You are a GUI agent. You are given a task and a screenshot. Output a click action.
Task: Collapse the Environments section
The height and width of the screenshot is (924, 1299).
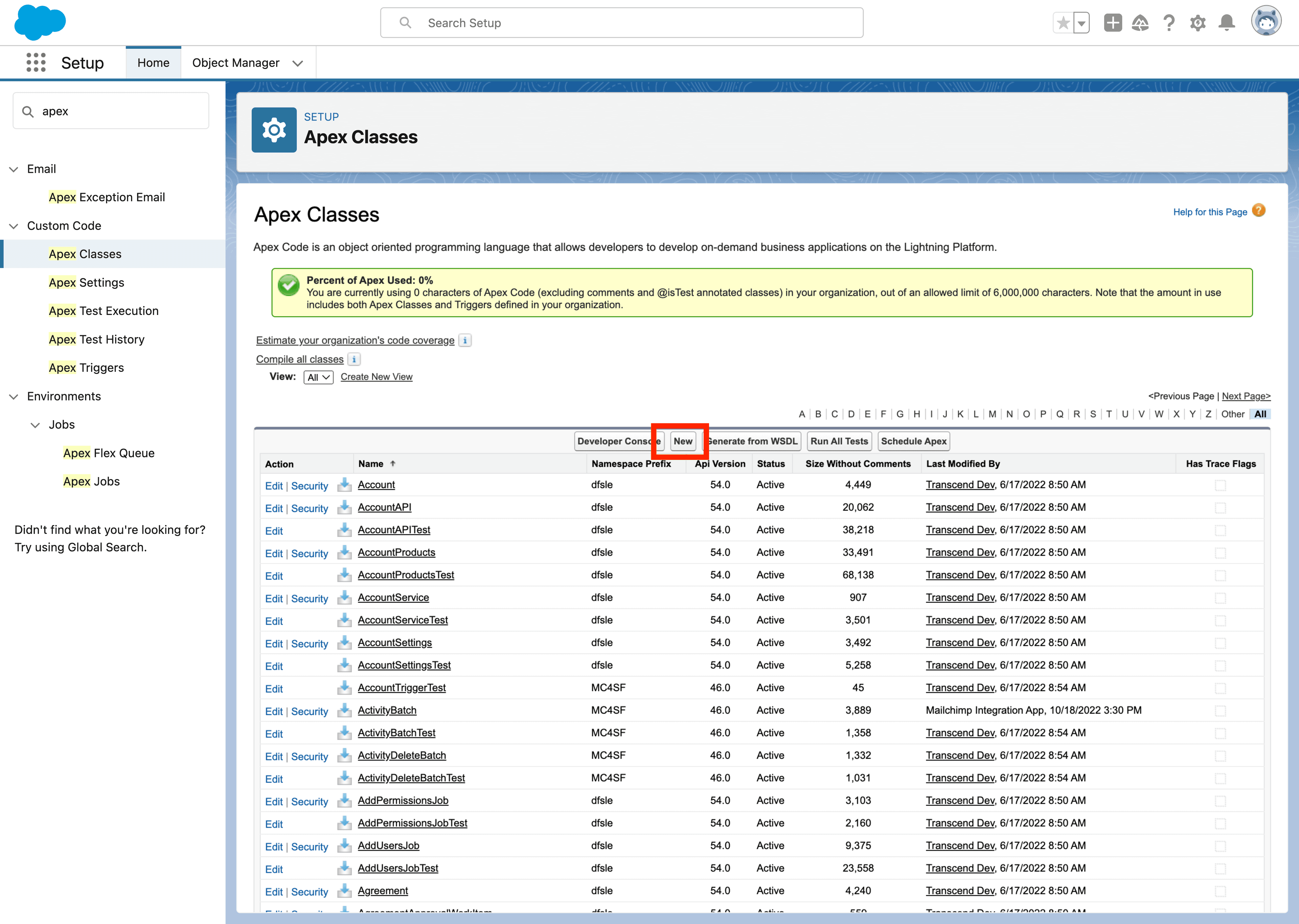[14, 397]
